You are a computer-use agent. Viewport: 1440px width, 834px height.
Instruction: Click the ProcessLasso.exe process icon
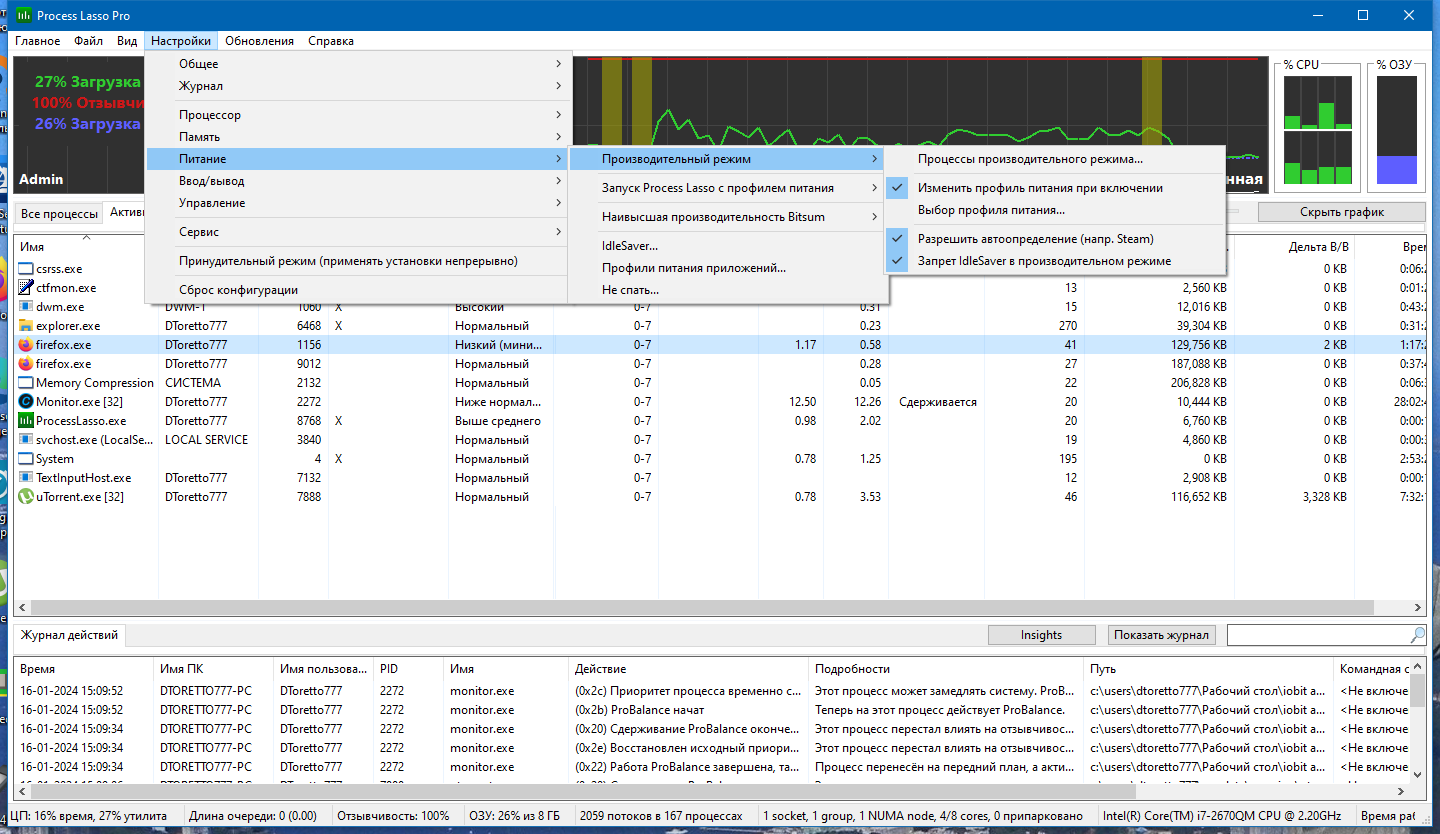(26, 421)
